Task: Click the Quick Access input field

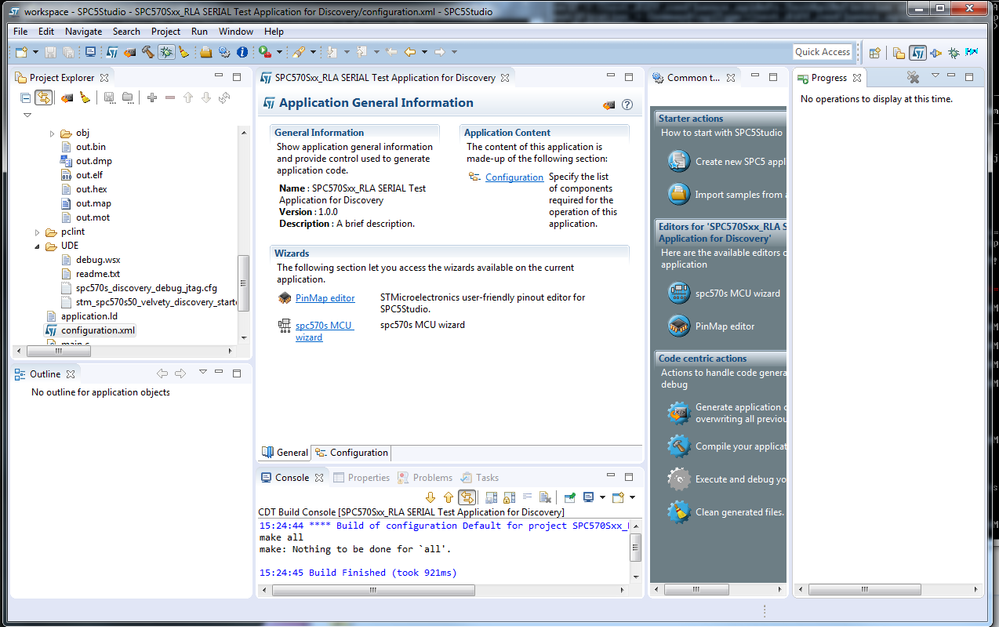Action: coord(822,52)
